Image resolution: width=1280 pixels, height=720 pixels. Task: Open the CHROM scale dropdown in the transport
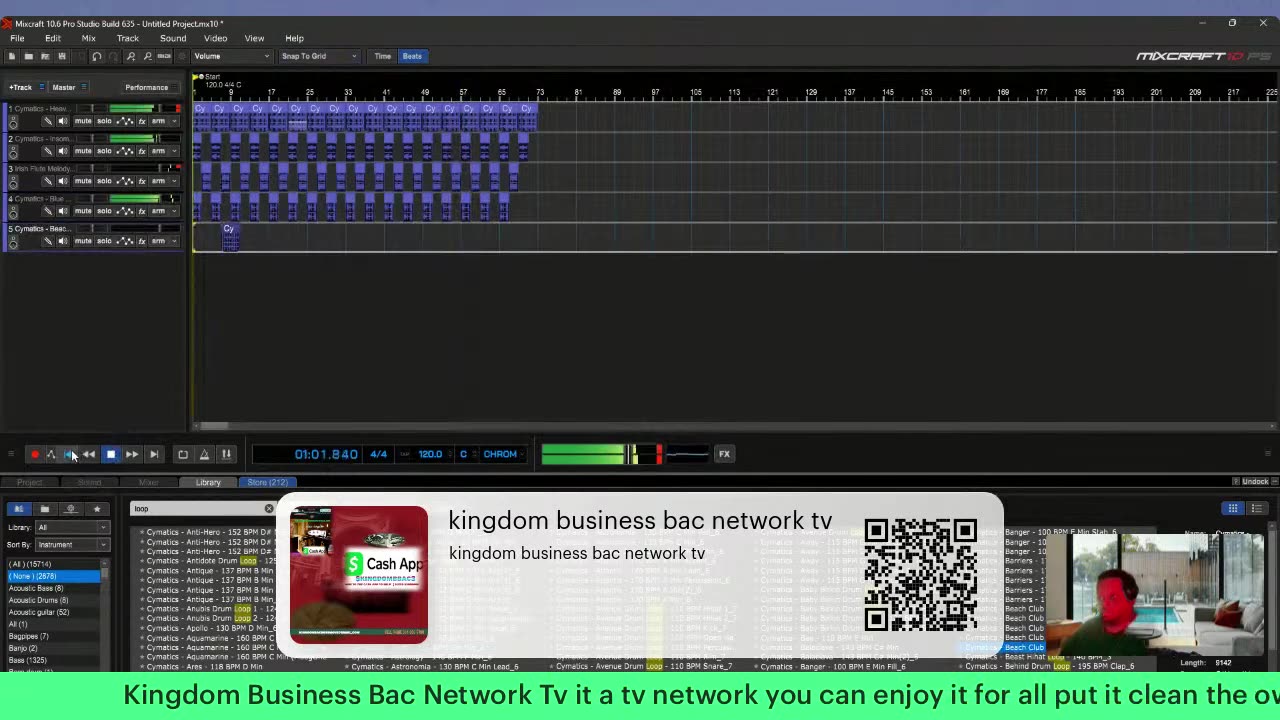503,454
